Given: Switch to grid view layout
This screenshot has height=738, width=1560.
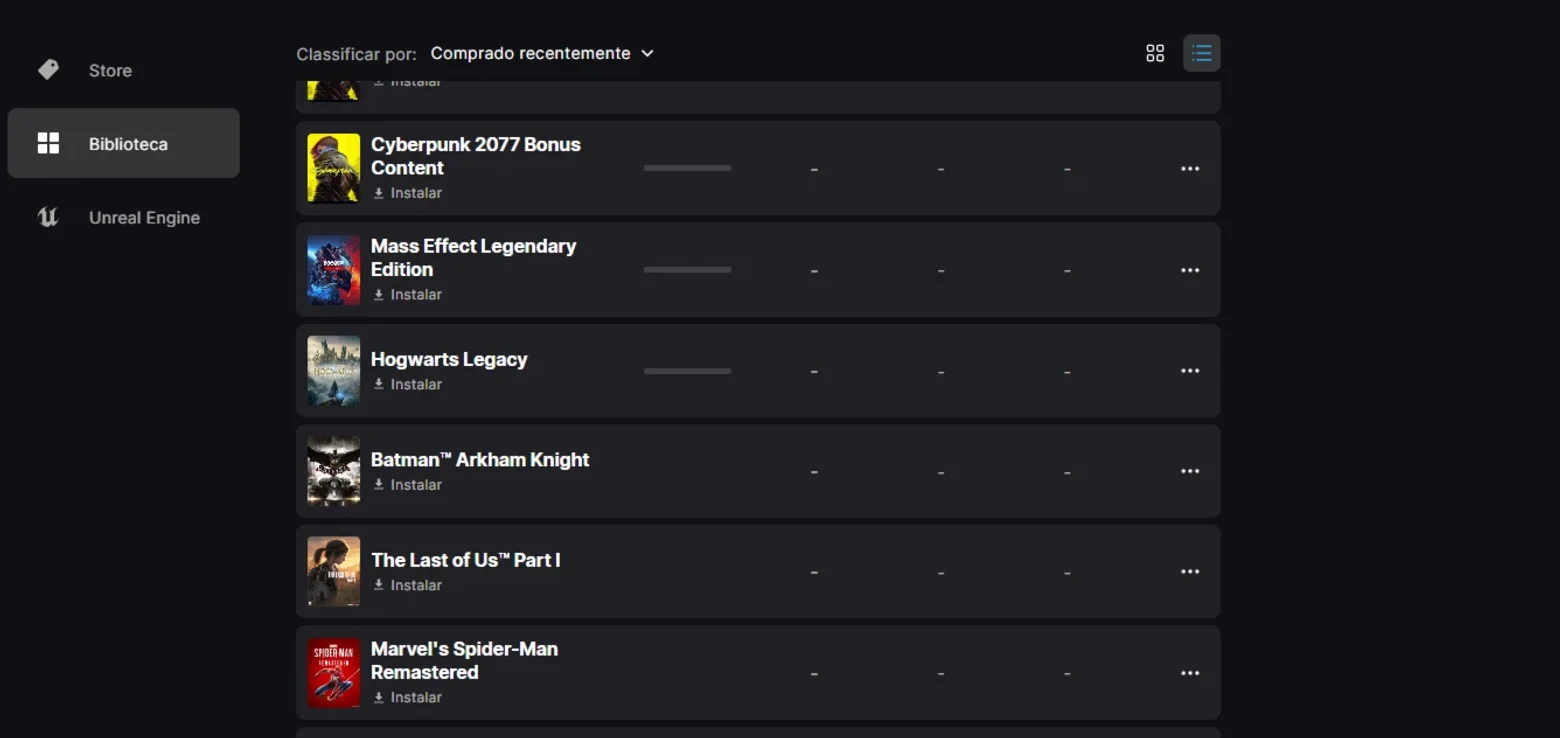Looking at the screenshot, I should [1155, 53].
